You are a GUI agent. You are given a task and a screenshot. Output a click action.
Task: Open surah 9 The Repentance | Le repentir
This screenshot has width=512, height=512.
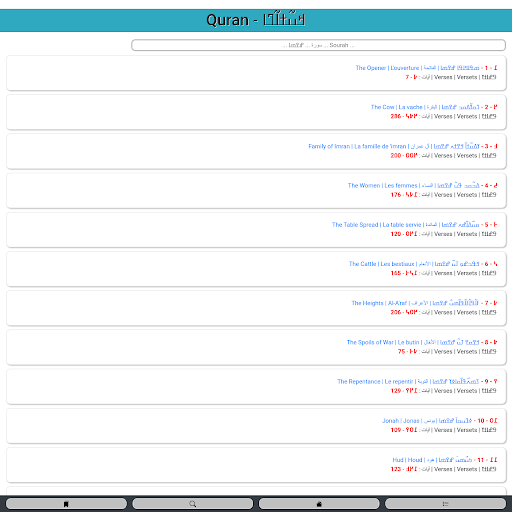tap(417, 381)
